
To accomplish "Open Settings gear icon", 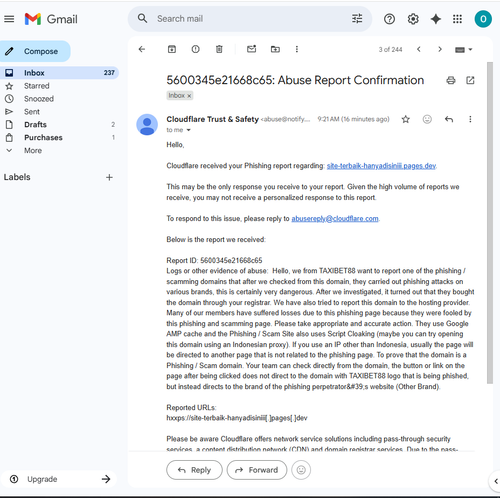I will point(413,19).
